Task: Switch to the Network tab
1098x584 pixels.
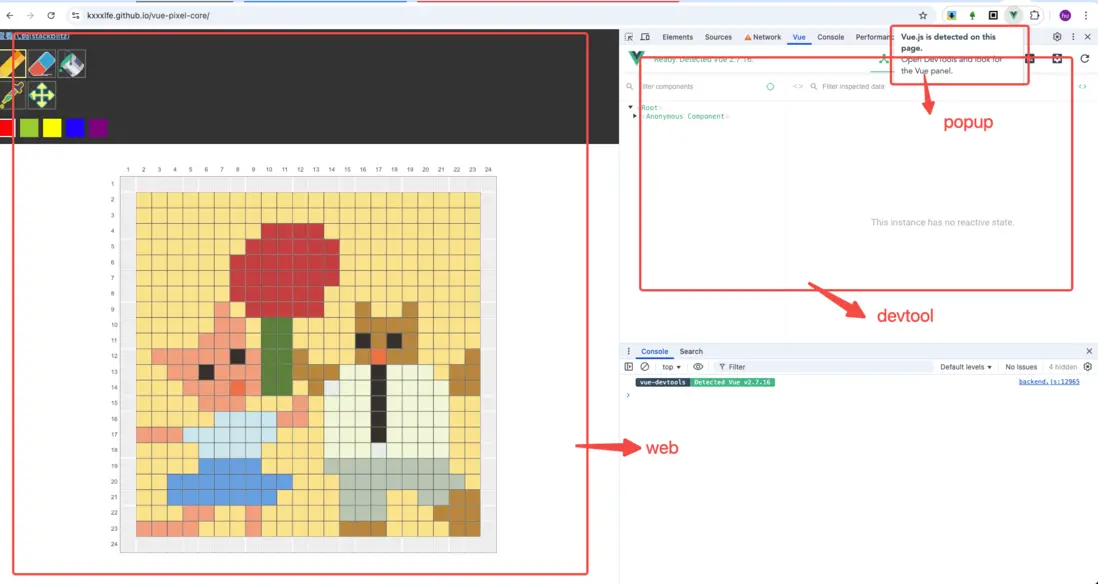Action: 763,37
